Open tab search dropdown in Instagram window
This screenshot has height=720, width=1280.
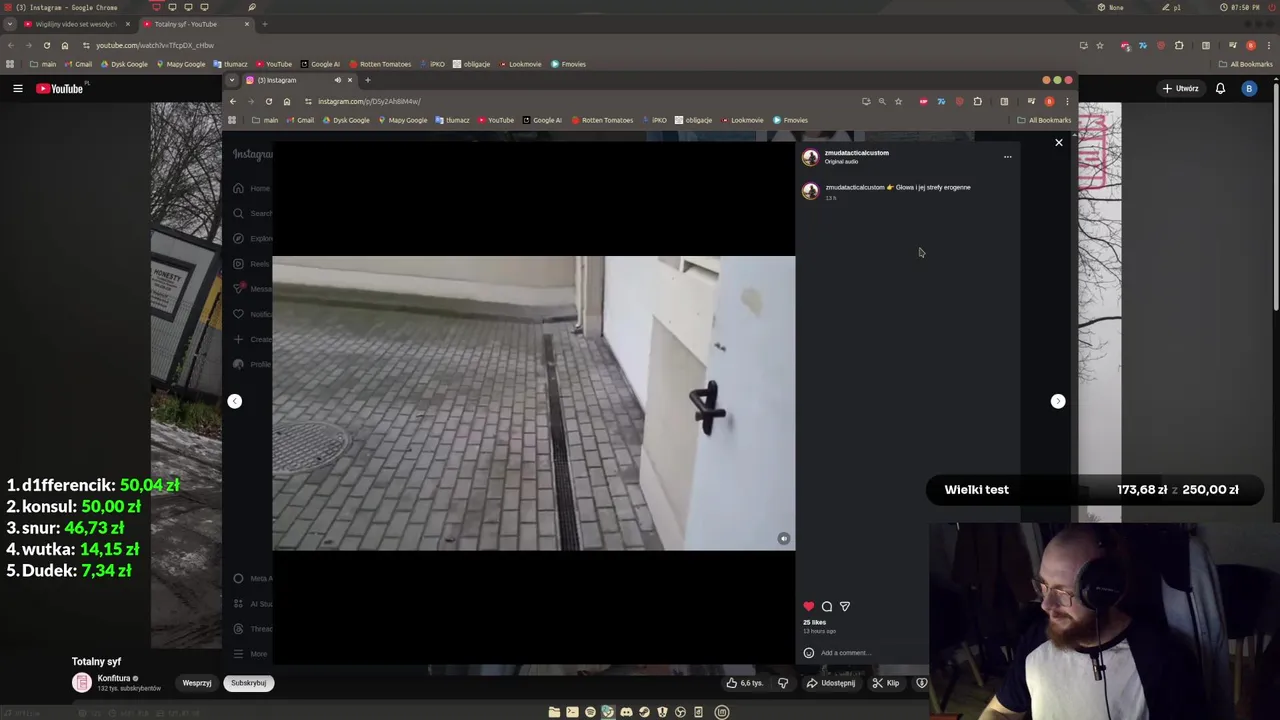(x=232, y=80)
